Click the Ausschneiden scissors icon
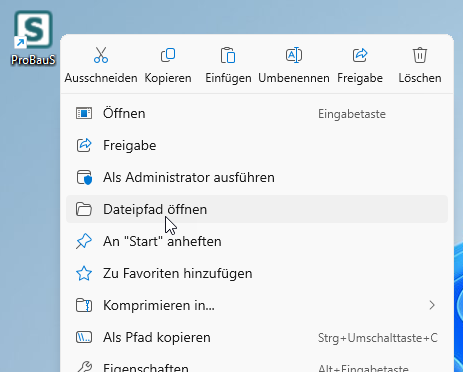 101,55
